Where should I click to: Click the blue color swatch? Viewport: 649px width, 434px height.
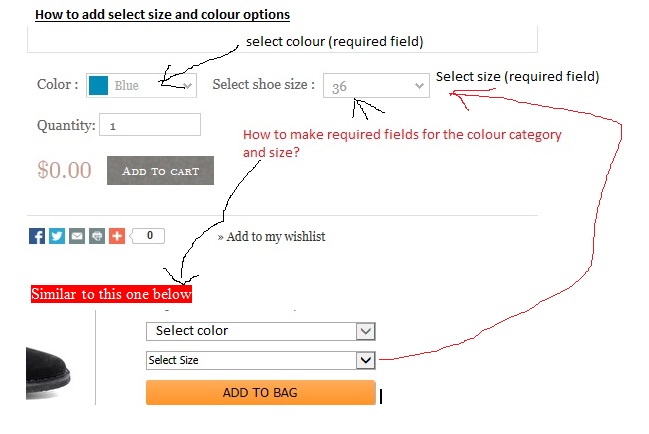coord(98,86)
